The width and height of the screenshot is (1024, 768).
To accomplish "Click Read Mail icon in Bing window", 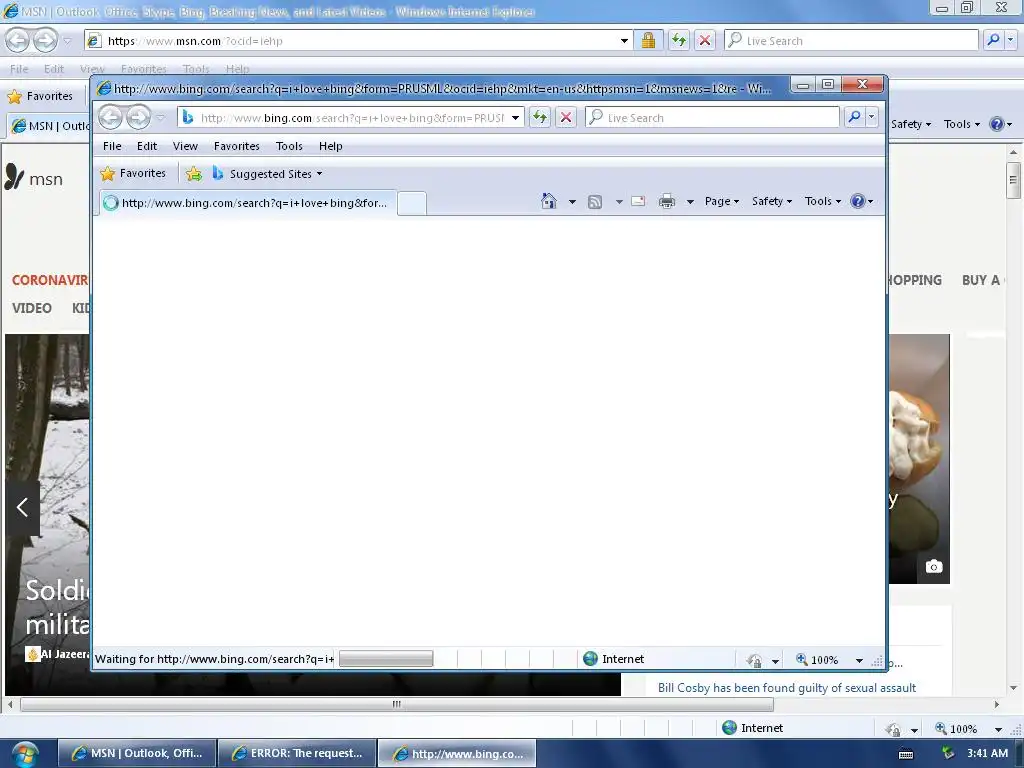I will tap(638, 201).
